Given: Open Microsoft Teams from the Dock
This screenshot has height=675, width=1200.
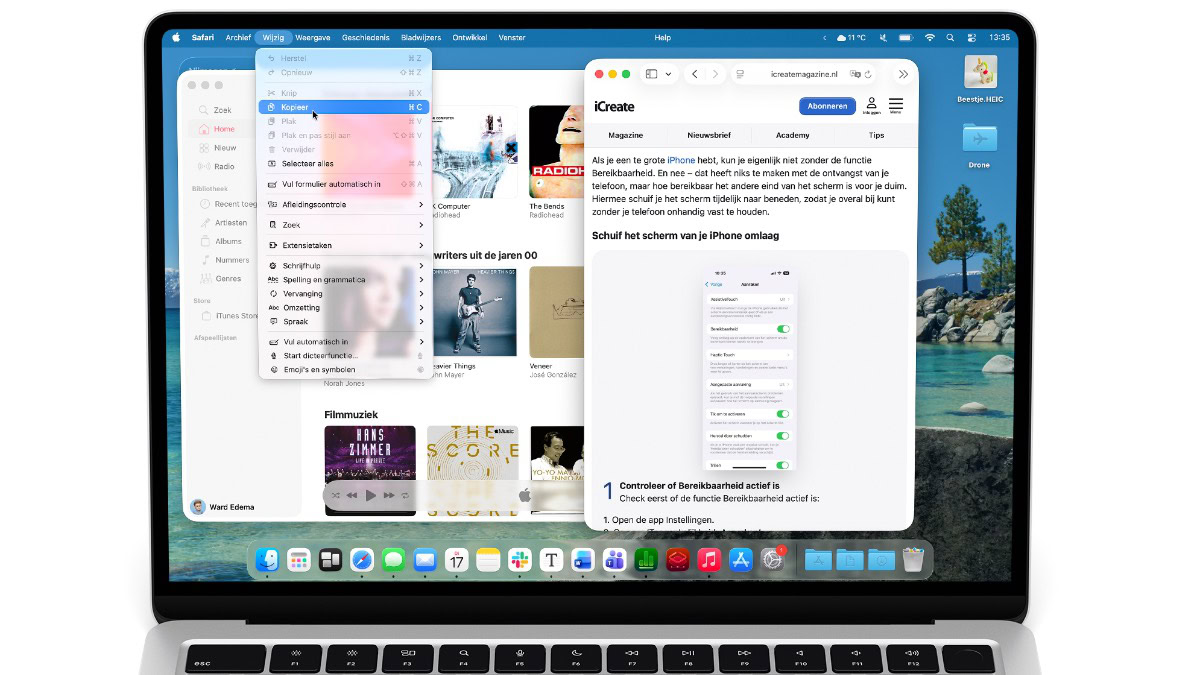Looking at the screenshot, I should [614, 560].
